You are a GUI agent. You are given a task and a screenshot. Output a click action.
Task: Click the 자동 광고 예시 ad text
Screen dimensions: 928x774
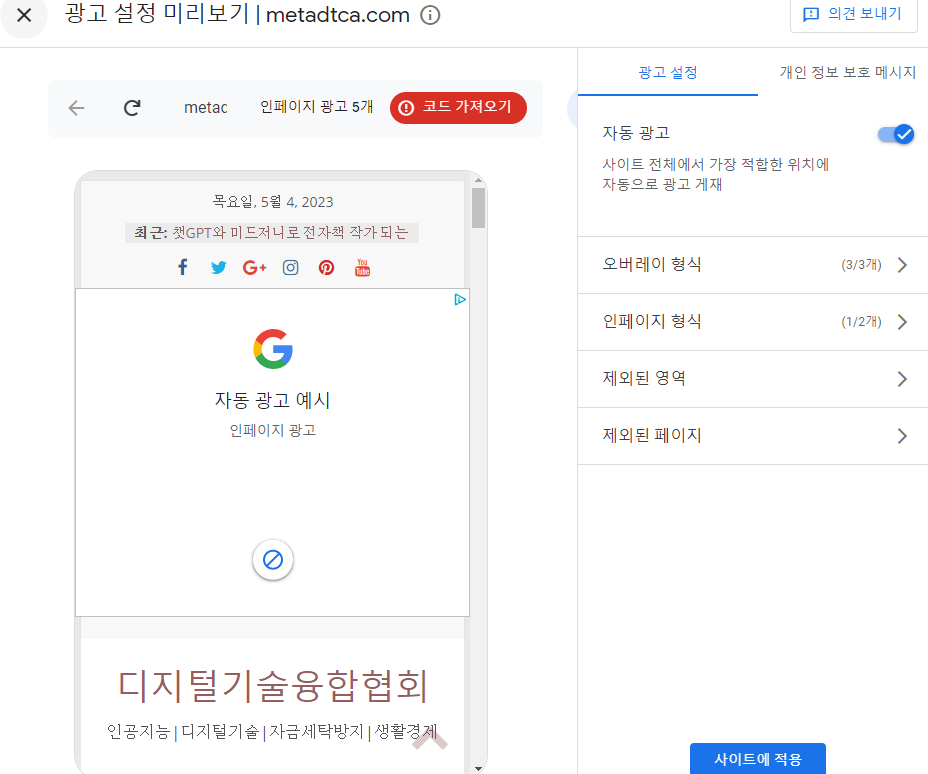coord(273,400)
